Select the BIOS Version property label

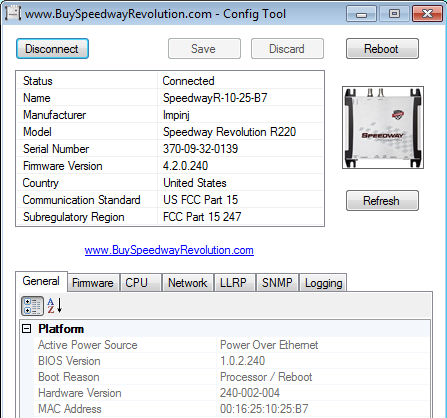[69, 361]
